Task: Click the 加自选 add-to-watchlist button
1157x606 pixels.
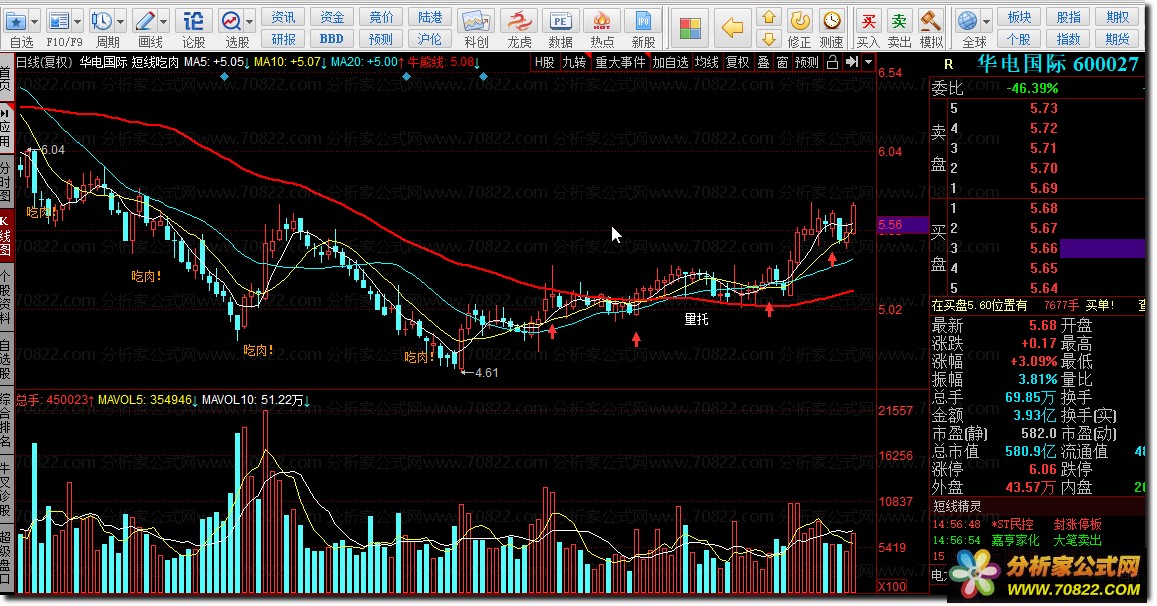Action: click(670, 63)
